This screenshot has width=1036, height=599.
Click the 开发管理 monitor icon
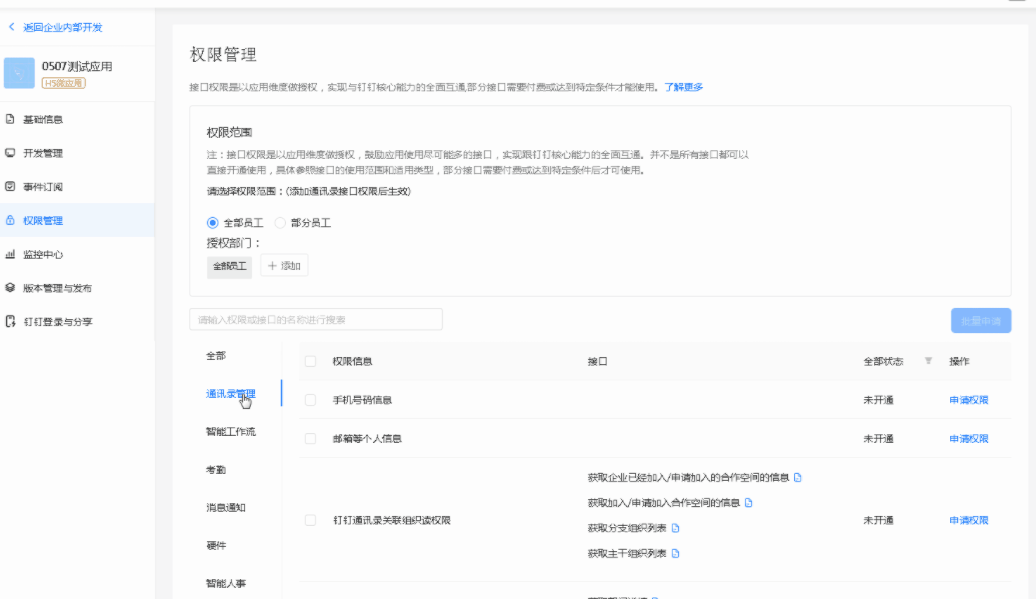(x=10, y=153)
